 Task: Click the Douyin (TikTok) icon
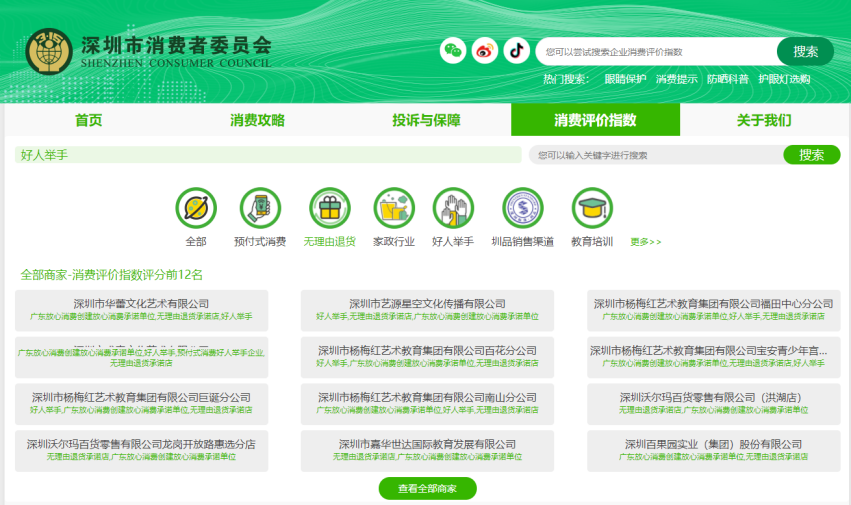point(516,51)
